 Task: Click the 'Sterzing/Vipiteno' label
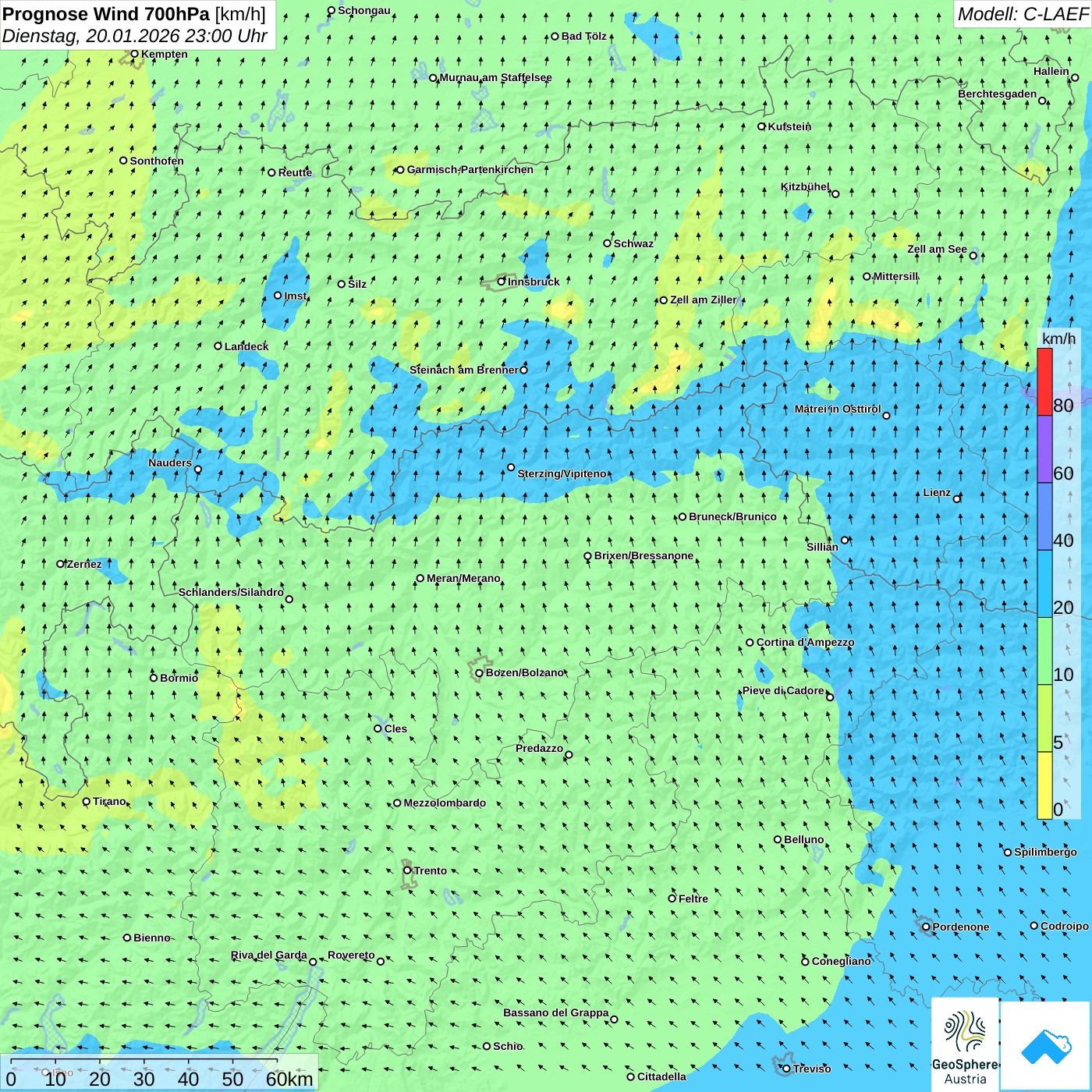pyautogui.click(x=562, y=473)
